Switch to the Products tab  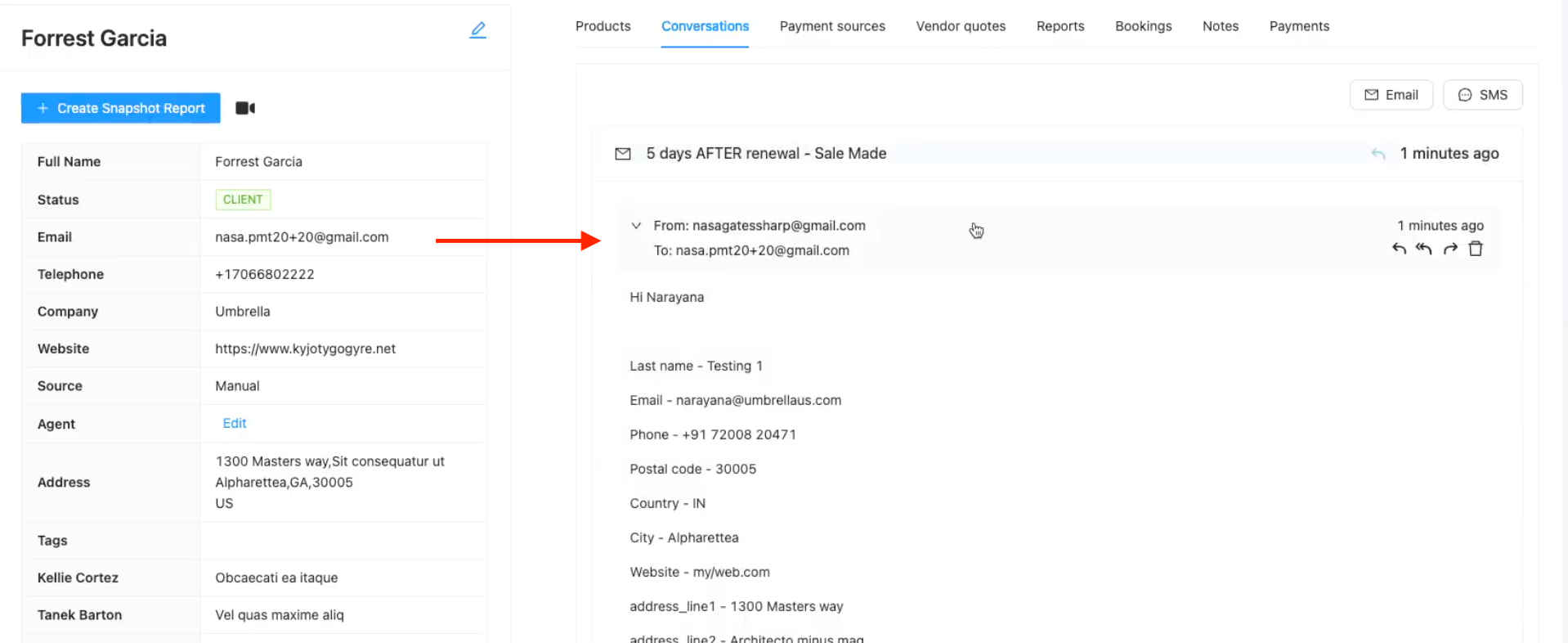[603, 26]
